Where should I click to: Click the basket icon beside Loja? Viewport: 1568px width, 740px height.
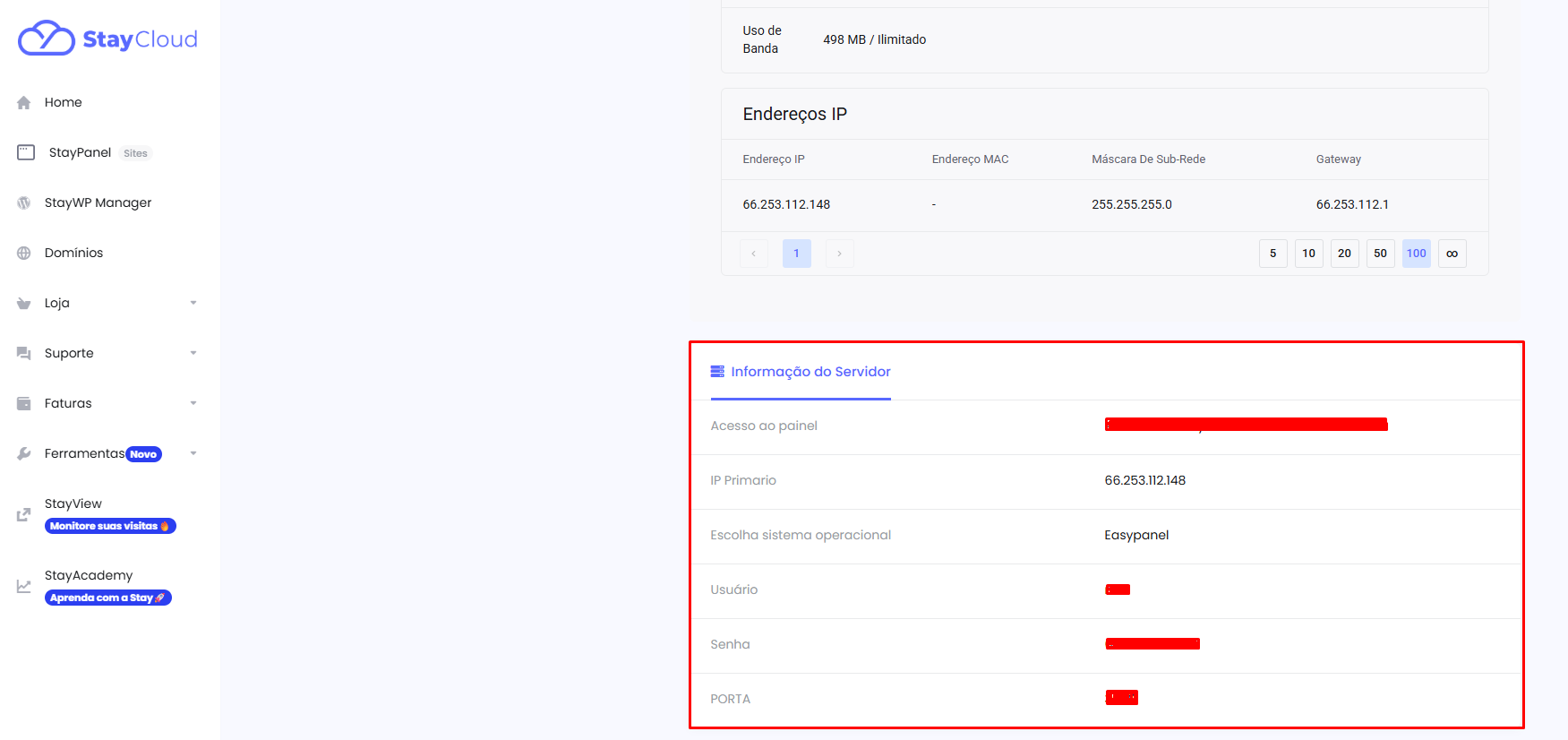pos(24,304)
